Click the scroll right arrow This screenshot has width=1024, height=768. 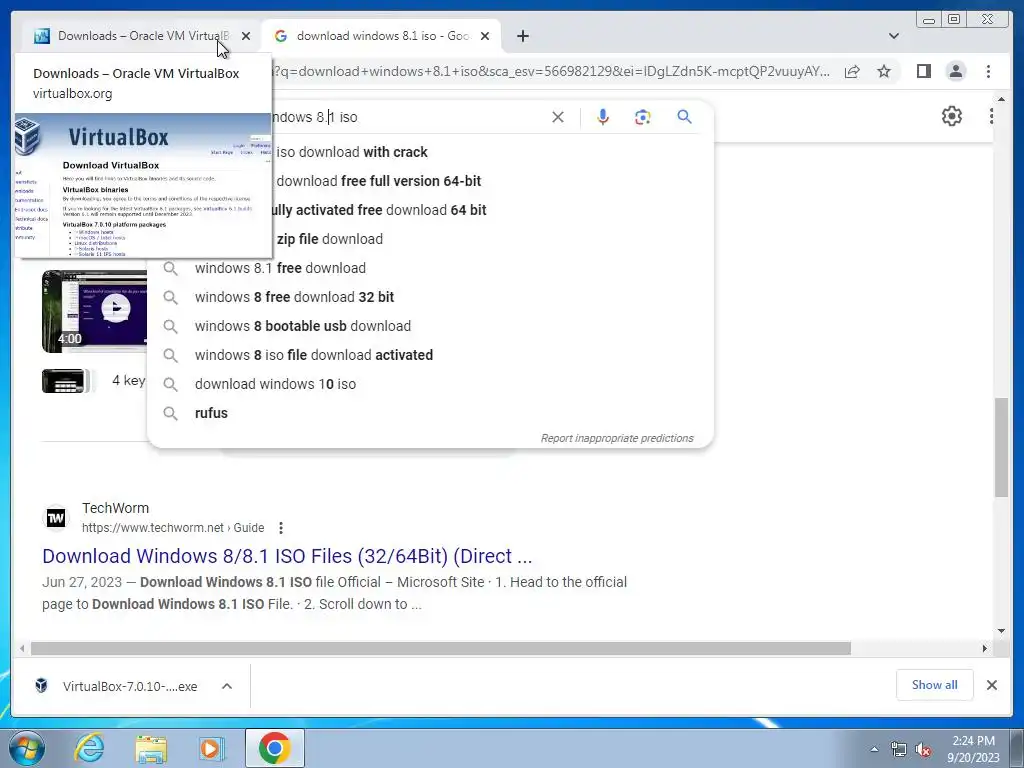[985, 648]
